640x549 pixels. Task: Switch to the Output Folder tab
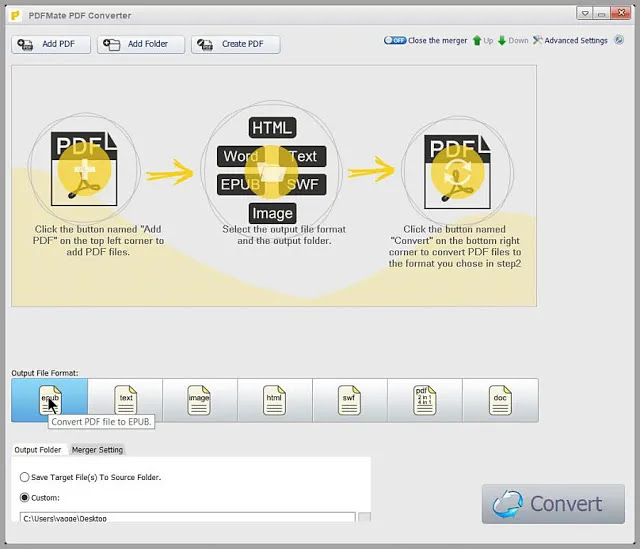point(38,450)
